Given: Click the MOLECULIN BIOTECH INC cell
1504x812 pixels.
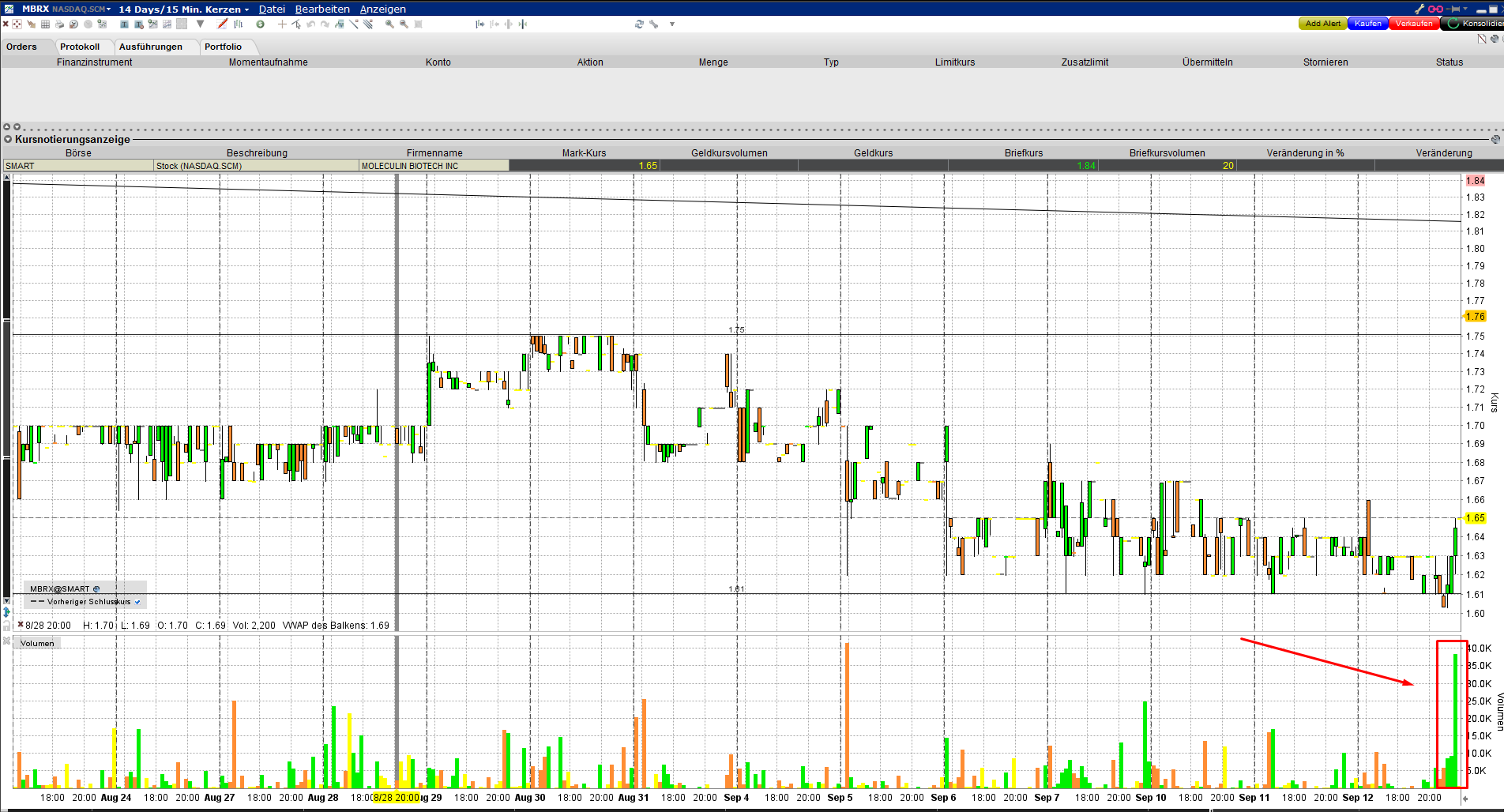Looking at the screenshot, I should 434,165.
